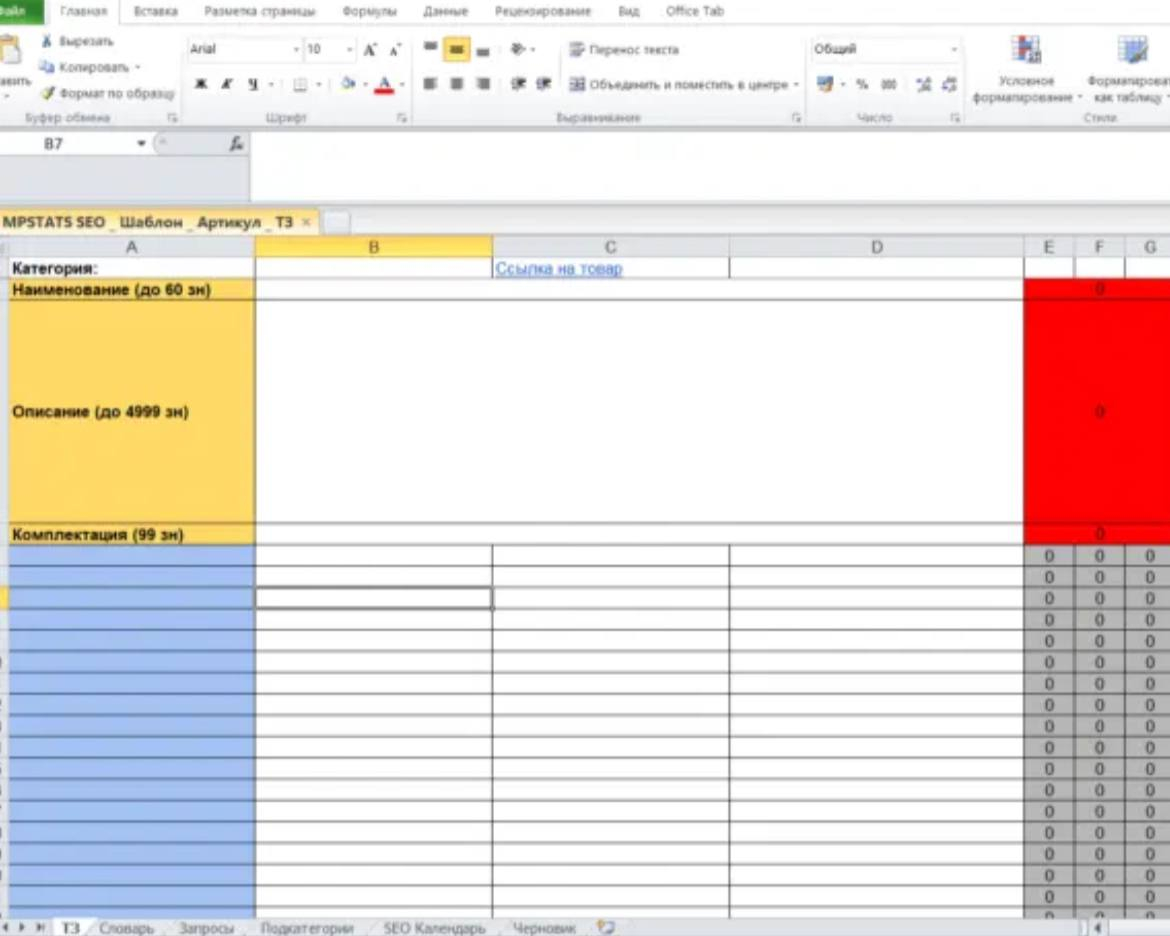Click the Paste clipboard icon
This screenshot has height=936, width=1170.
click(x=10, y=51)
